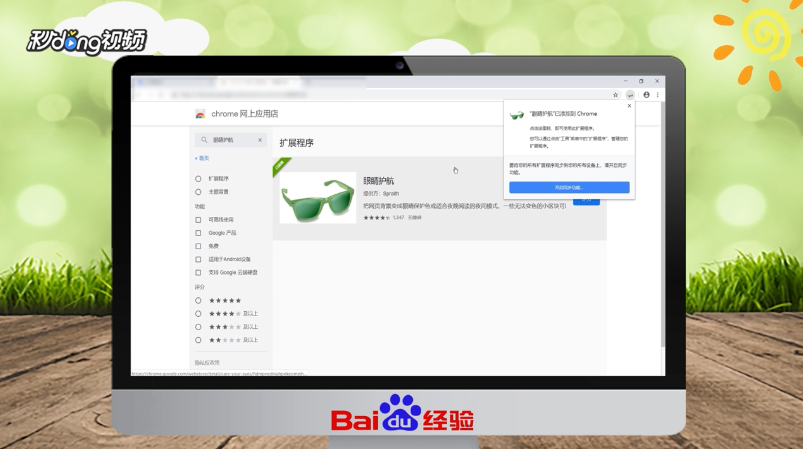The width and height of the screenshot is (803, 449).
Task: Open the 眼睛护航 extension title
Action: (x=378, y=181)
